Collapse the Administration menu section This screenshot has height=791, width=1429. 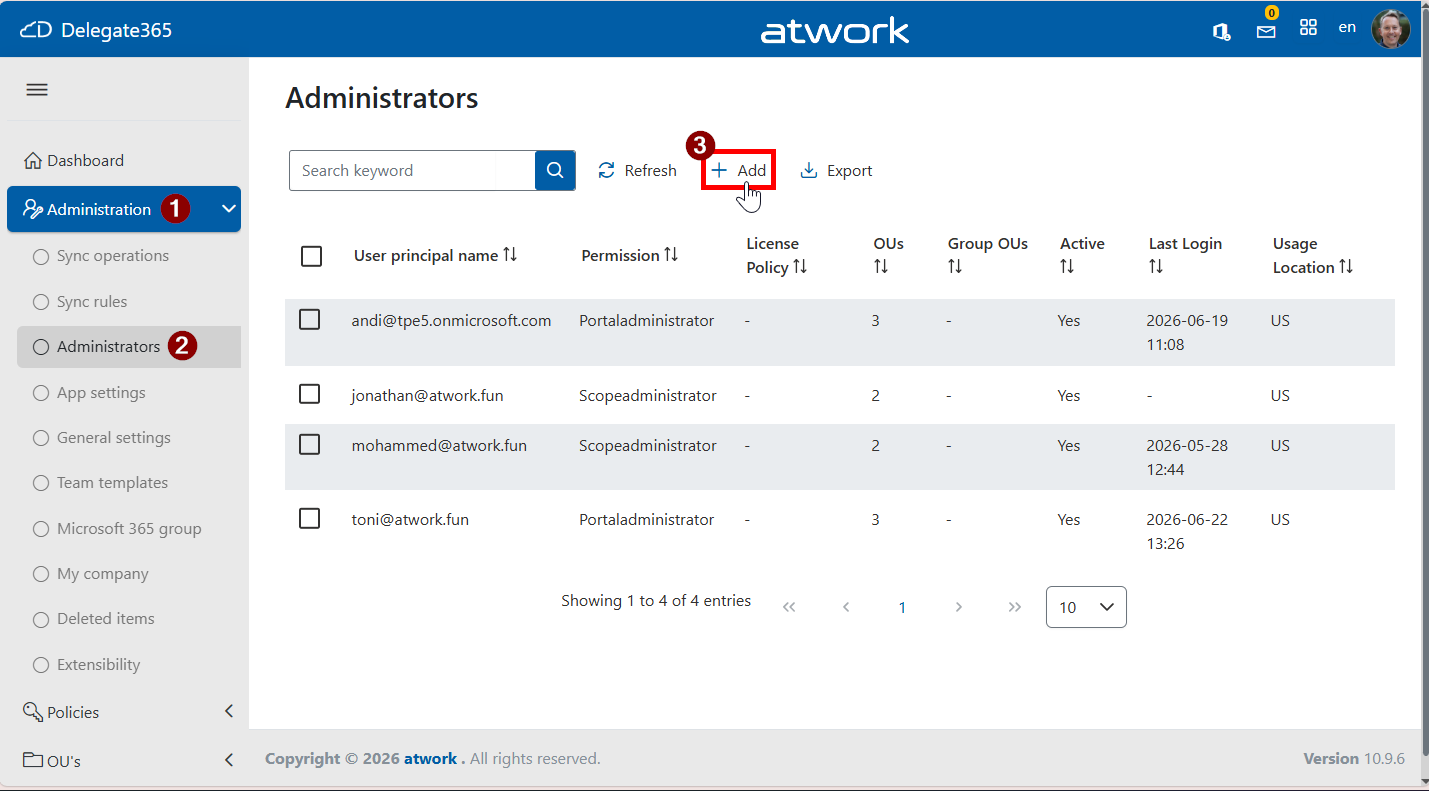[229, 209]
